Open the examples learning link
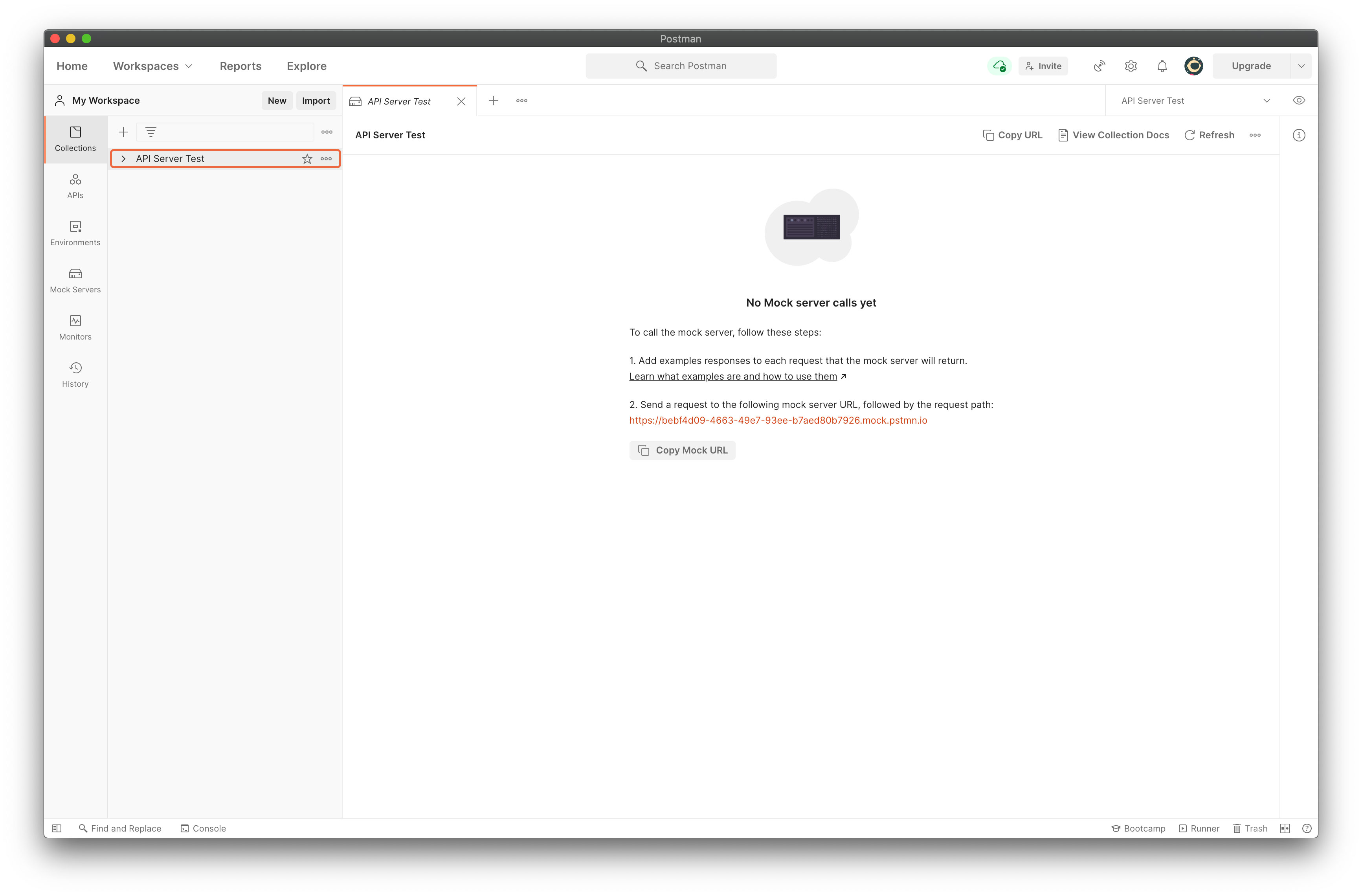Viewport: 1362px width, 896px height. point(732,376)
